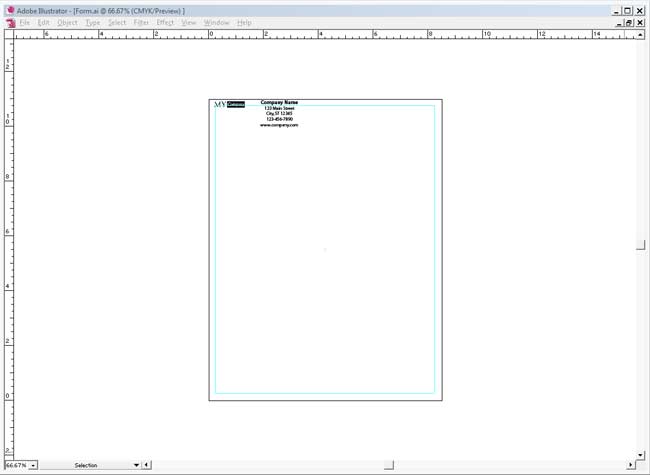The height and width of the screenshot is (475, 650).
Task: Click the horizontal scrollbar left arrow
Action: pos(146,465)
